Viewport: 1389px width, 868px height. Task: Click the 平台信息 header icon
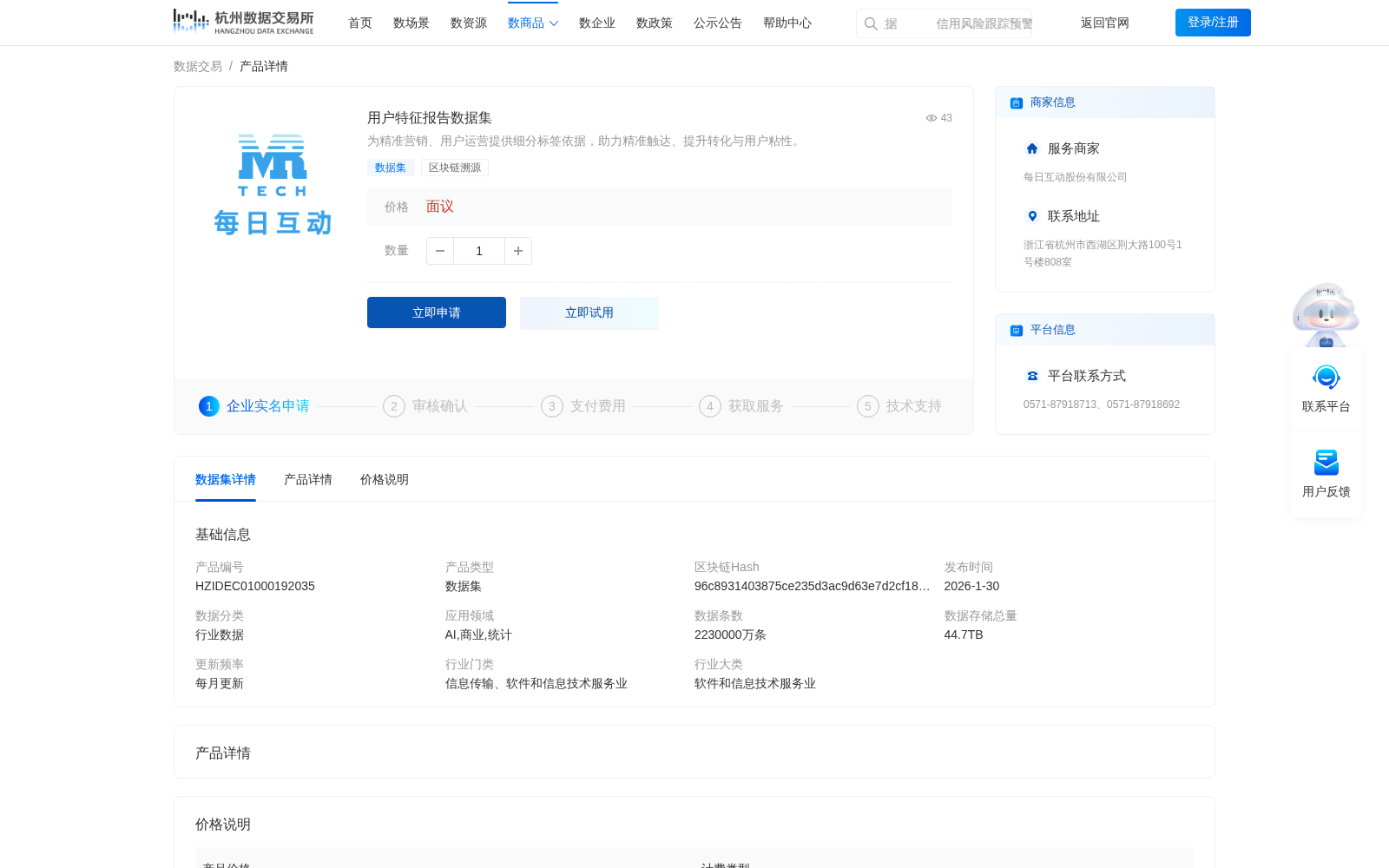click(1017, 331)
